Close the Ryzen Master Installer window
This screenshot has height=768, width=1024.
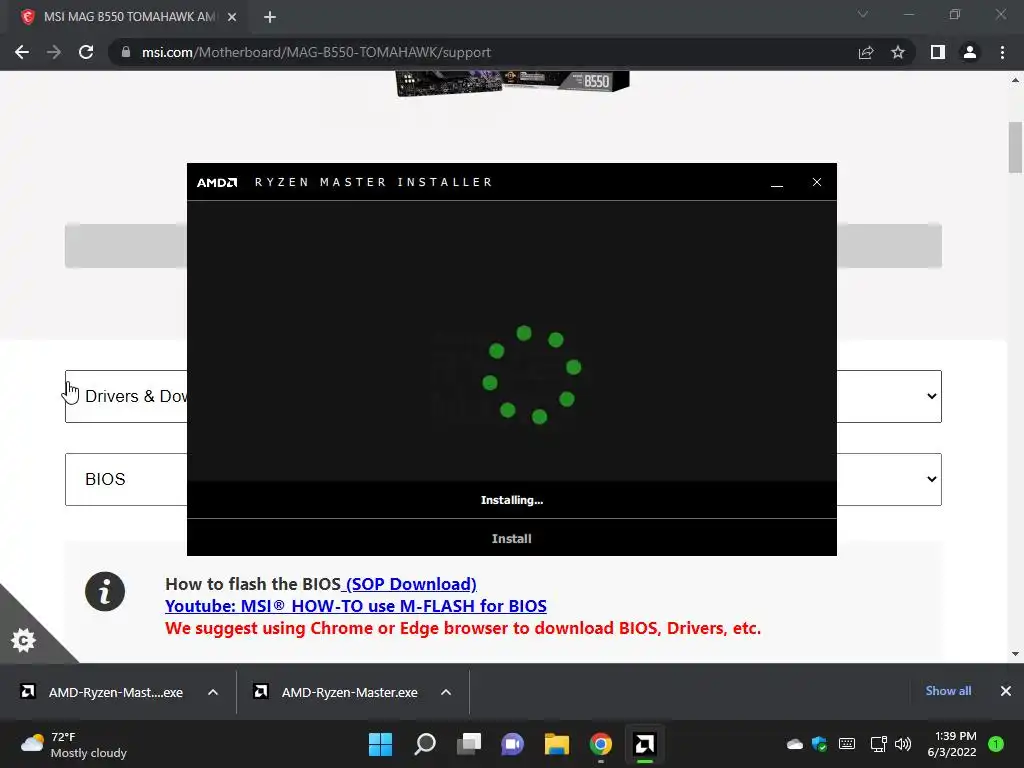point(817,182)
